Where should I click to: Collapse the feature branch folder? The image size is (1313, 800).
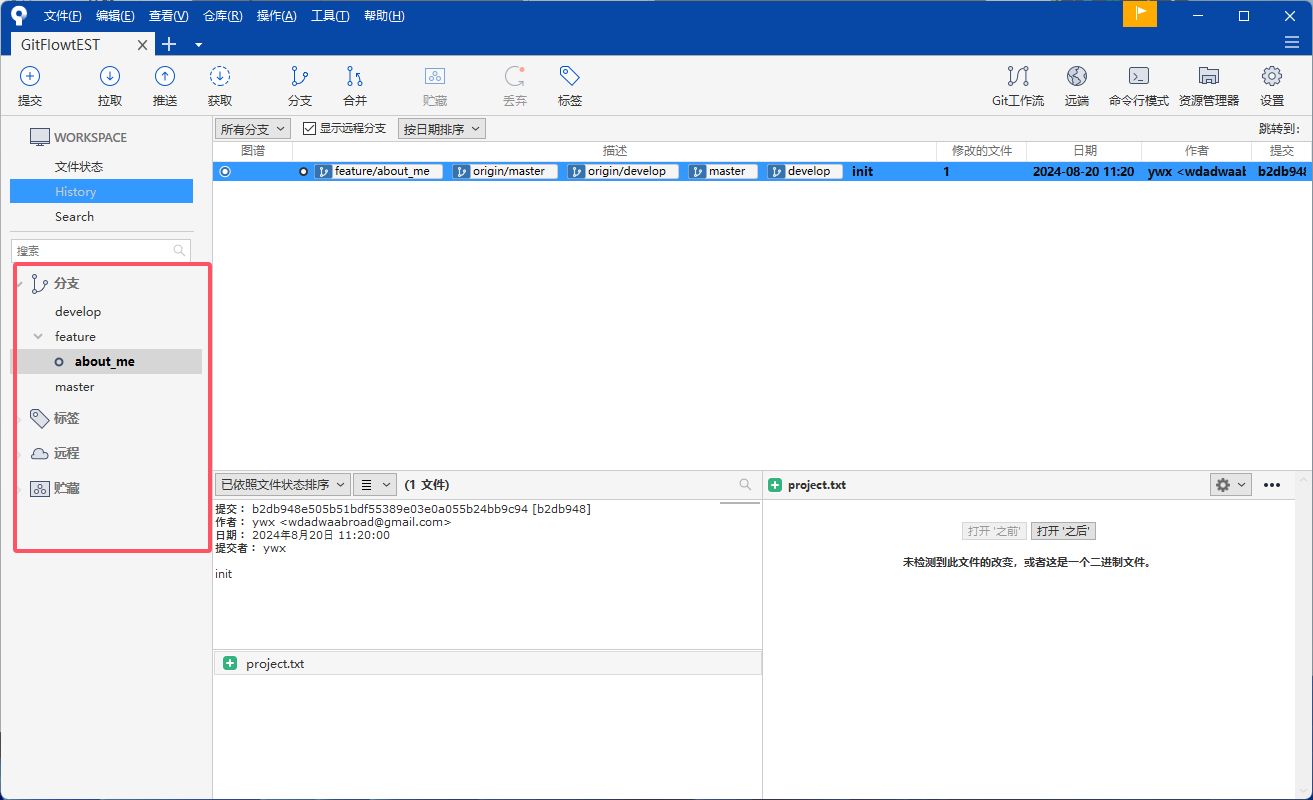38,337
